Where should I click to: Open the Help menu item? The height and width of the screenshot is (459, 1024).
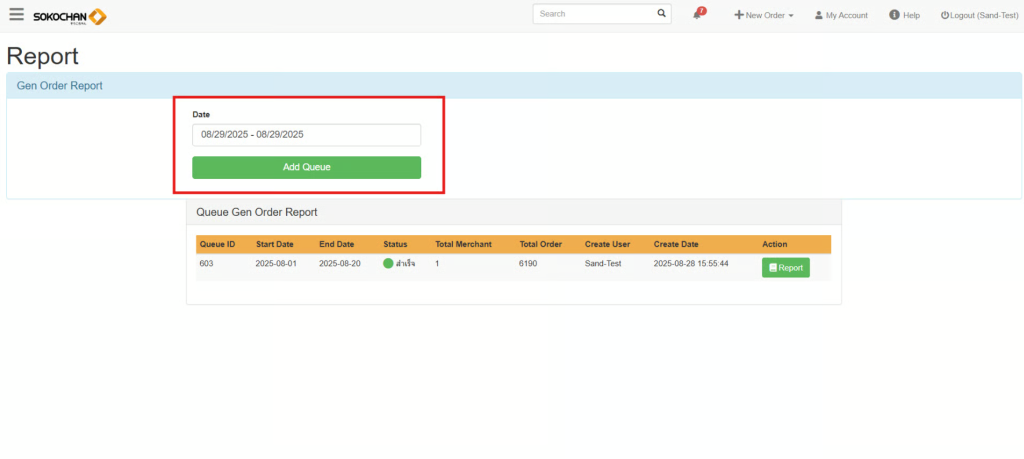(904, 15)
